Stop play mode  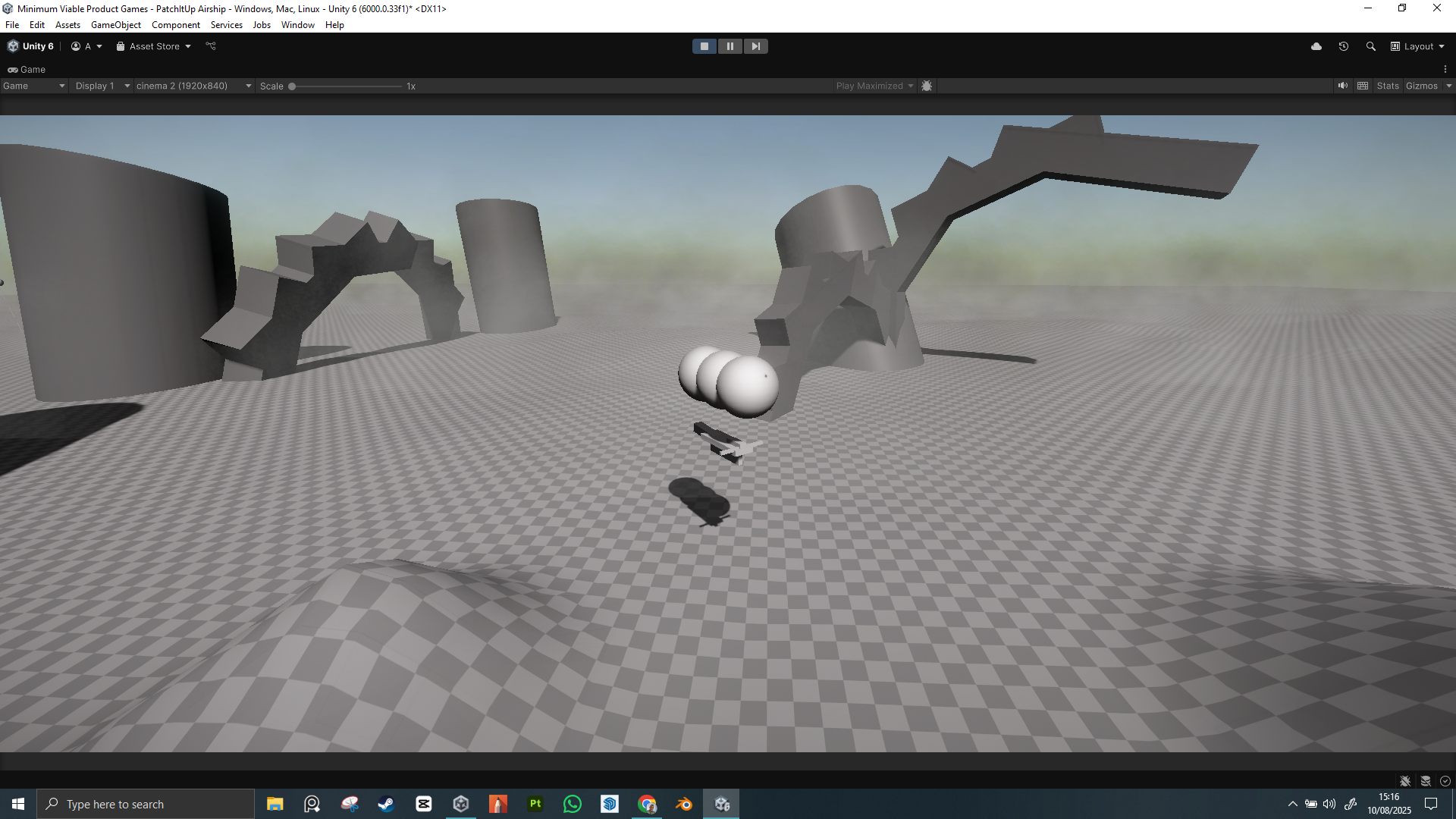point(704,46)
